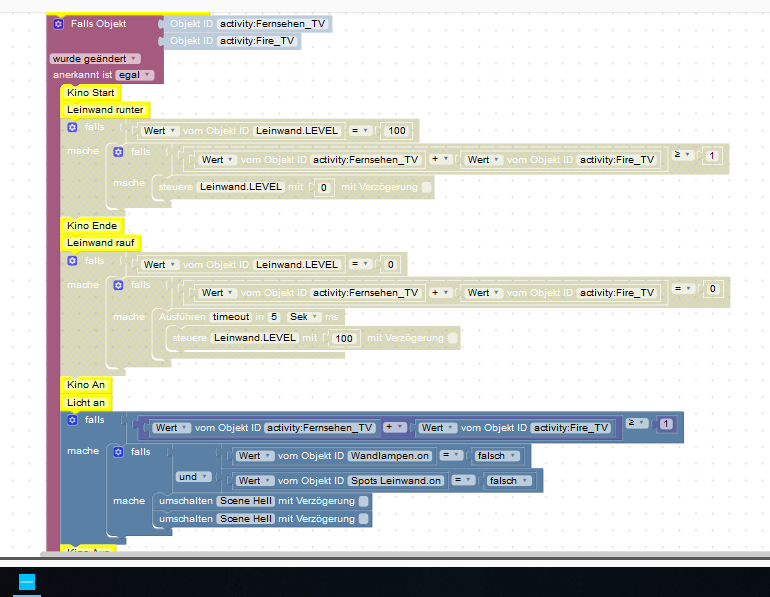The height and width of the screenshot is (597, 770).
Task: Open Wert dropdown before Leinwand.LEVEL = 100
Action: pyautogui.click(x=159, y=131)
